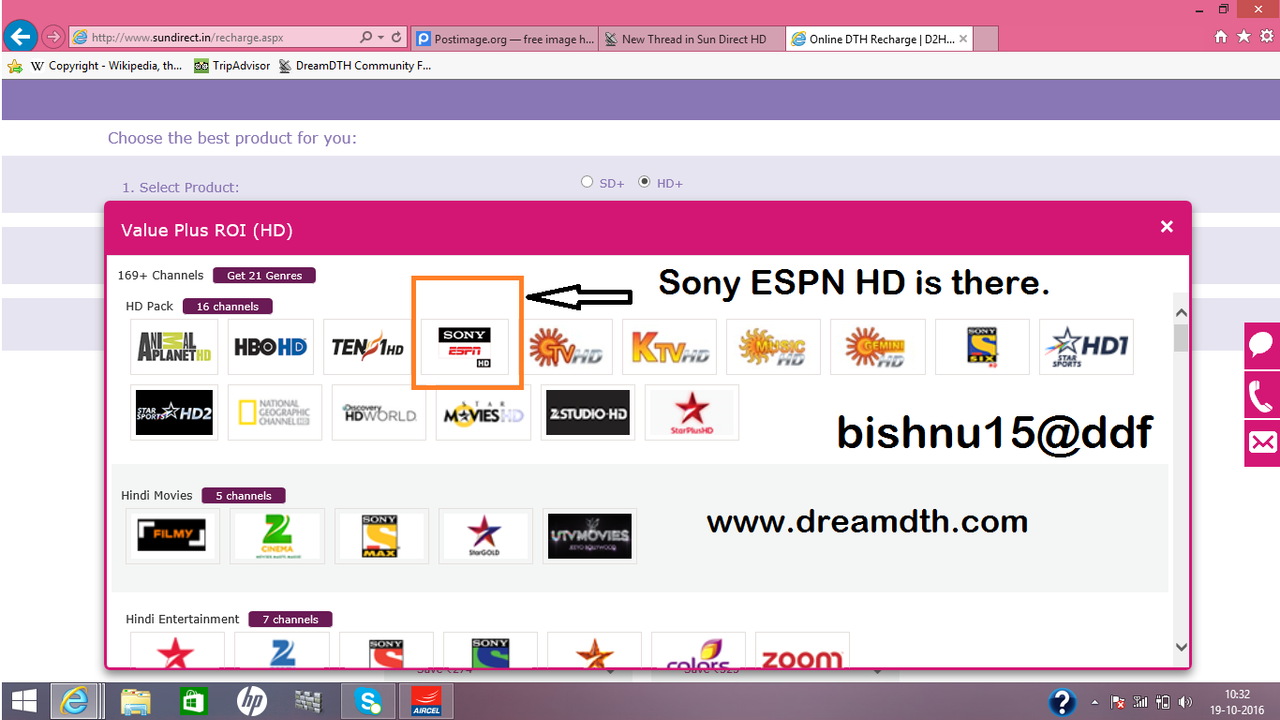The height and width of the screenshot is (720, 1280).
Task: Click popup scrollbar down arrow
Action: [1181, 647]
